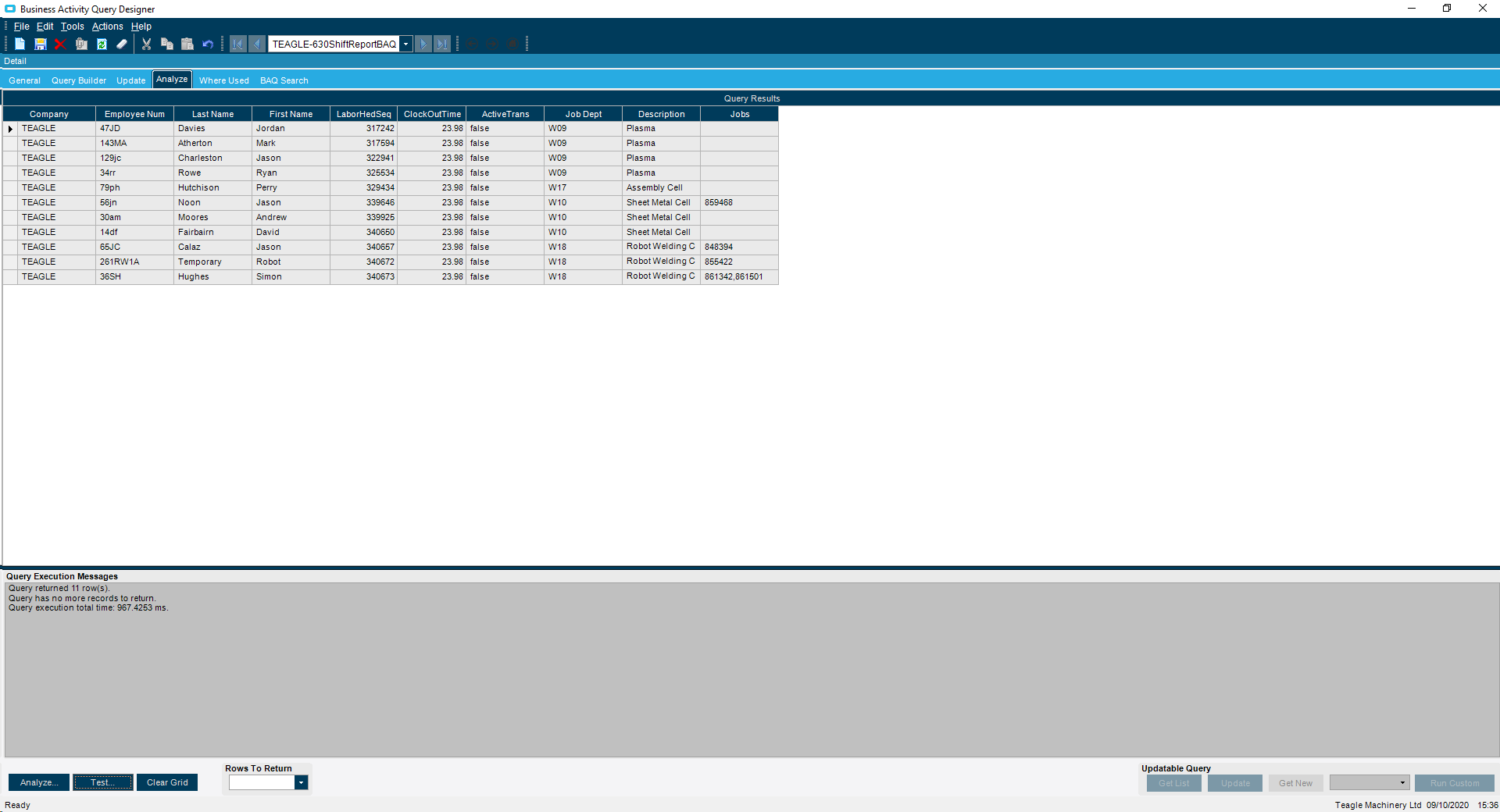Click the dimmed forward navigation circle icon
The height and width of the screenshot is (812, 1500).
[x=492, y=45]
